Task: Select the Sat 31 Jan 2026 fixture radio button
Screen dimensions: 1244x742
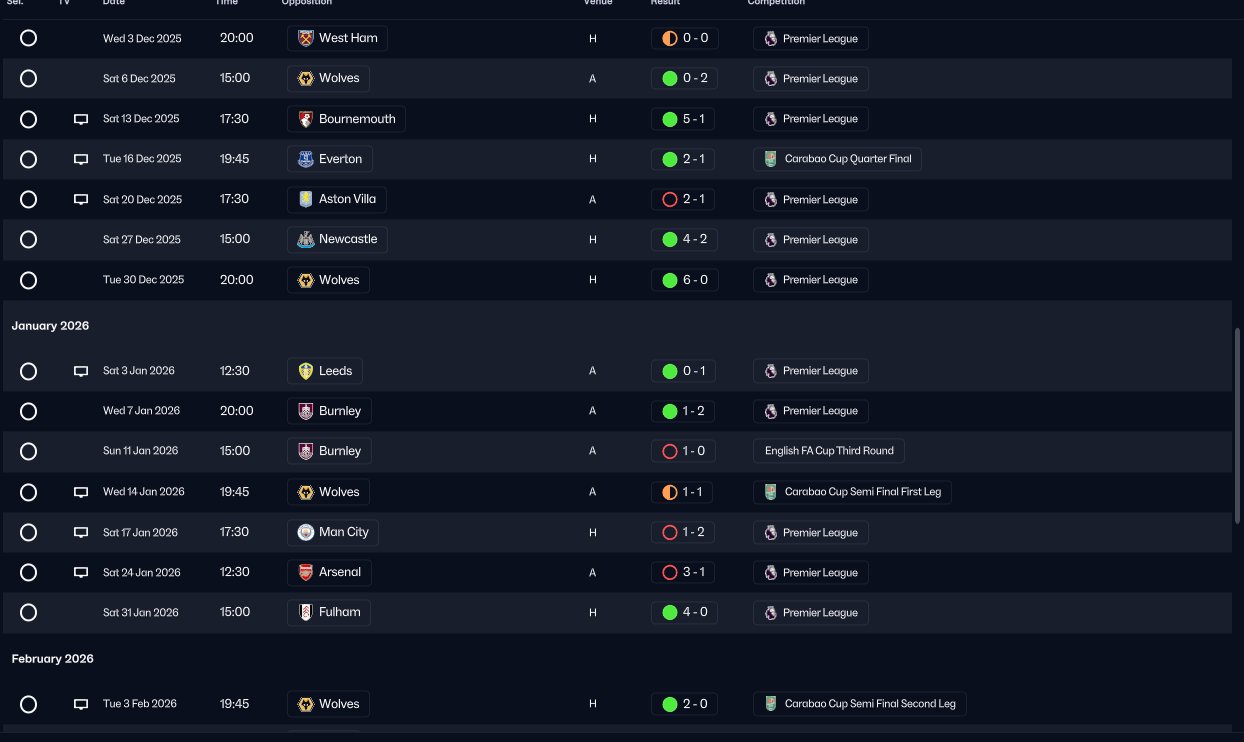Action: pos(28,612)
